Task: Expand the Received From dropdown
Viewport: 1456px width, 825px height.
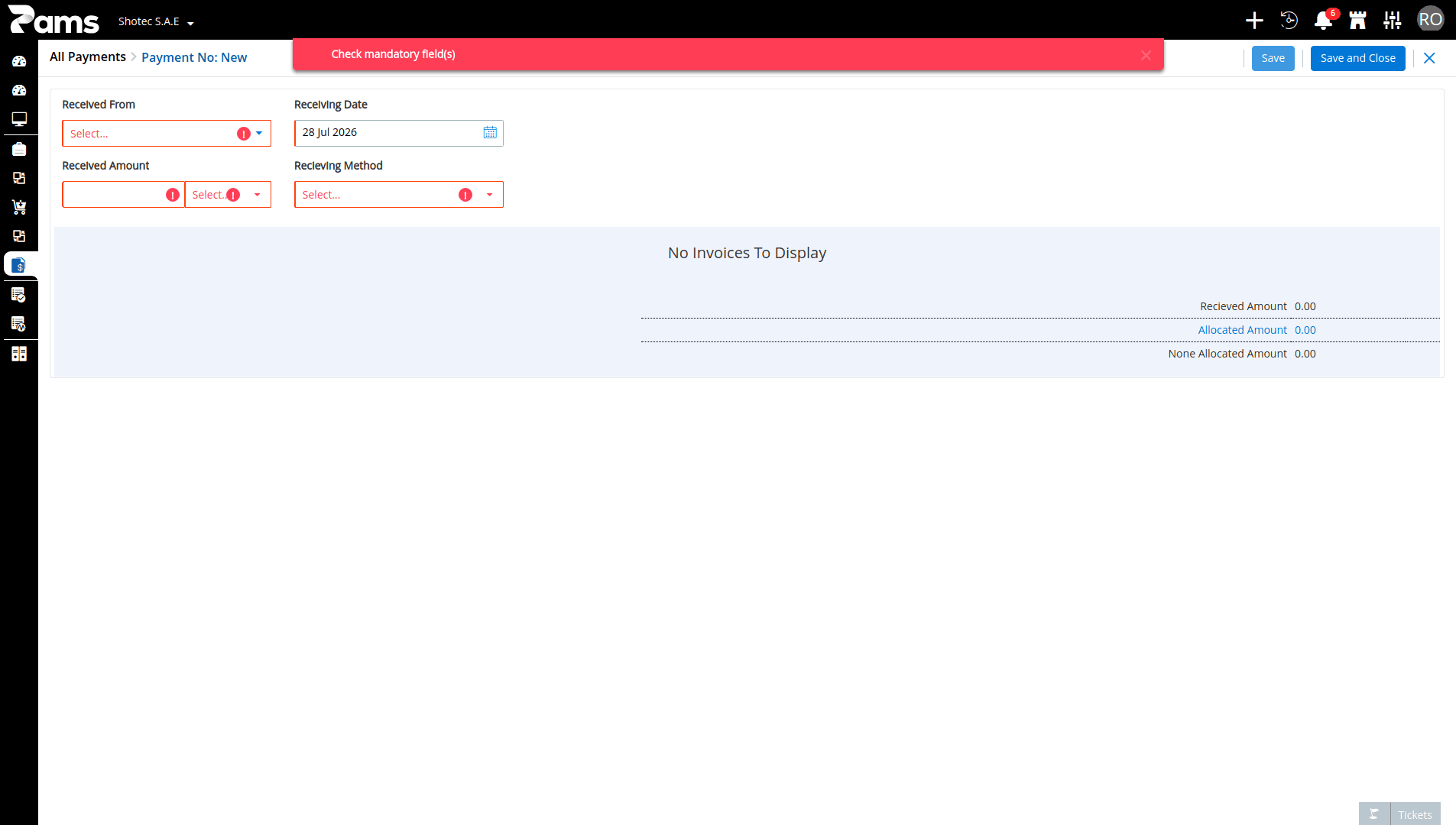Action: (x=167, y=134)
